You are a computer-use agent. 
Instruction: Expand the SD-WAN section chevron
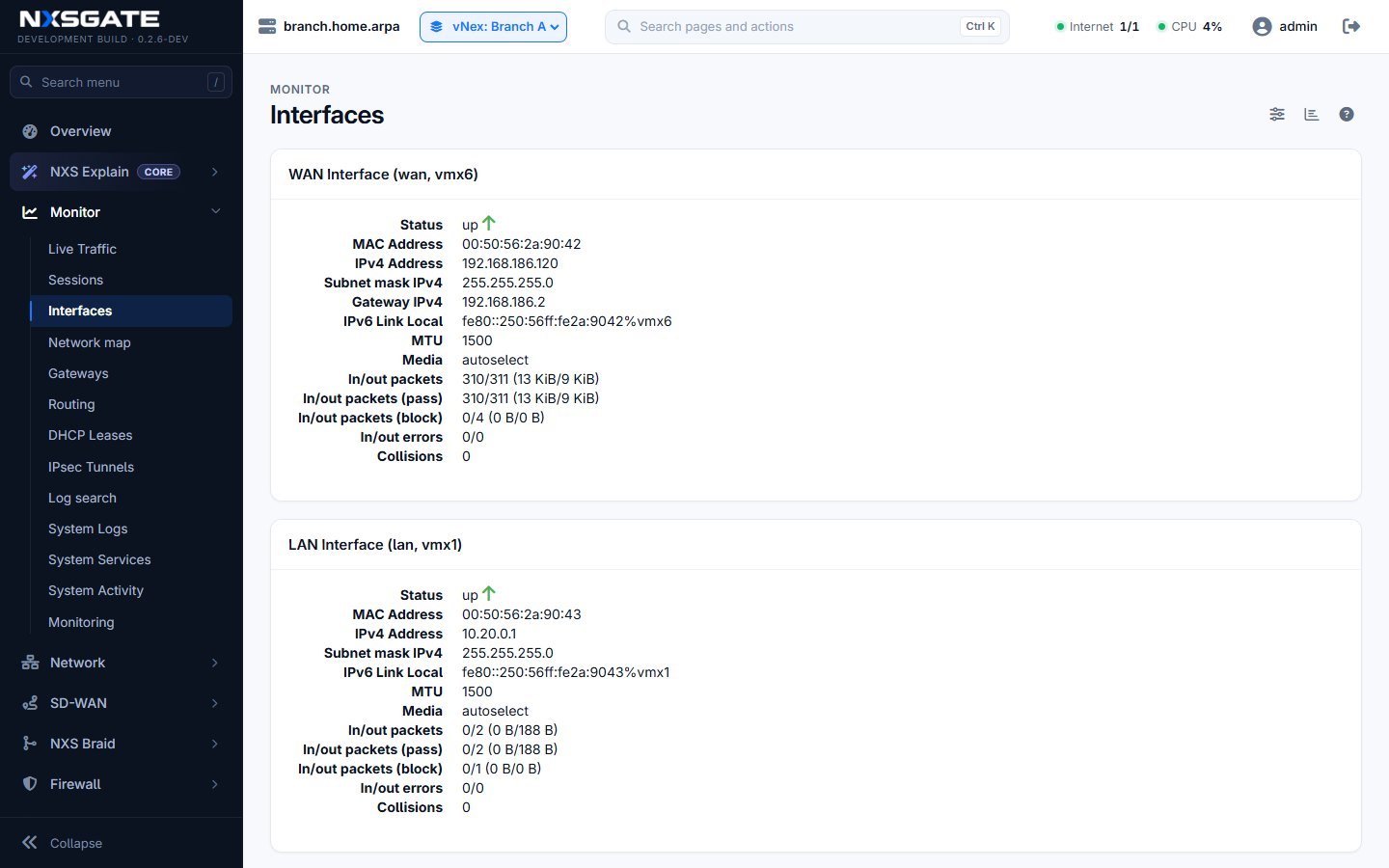(215, 703)
